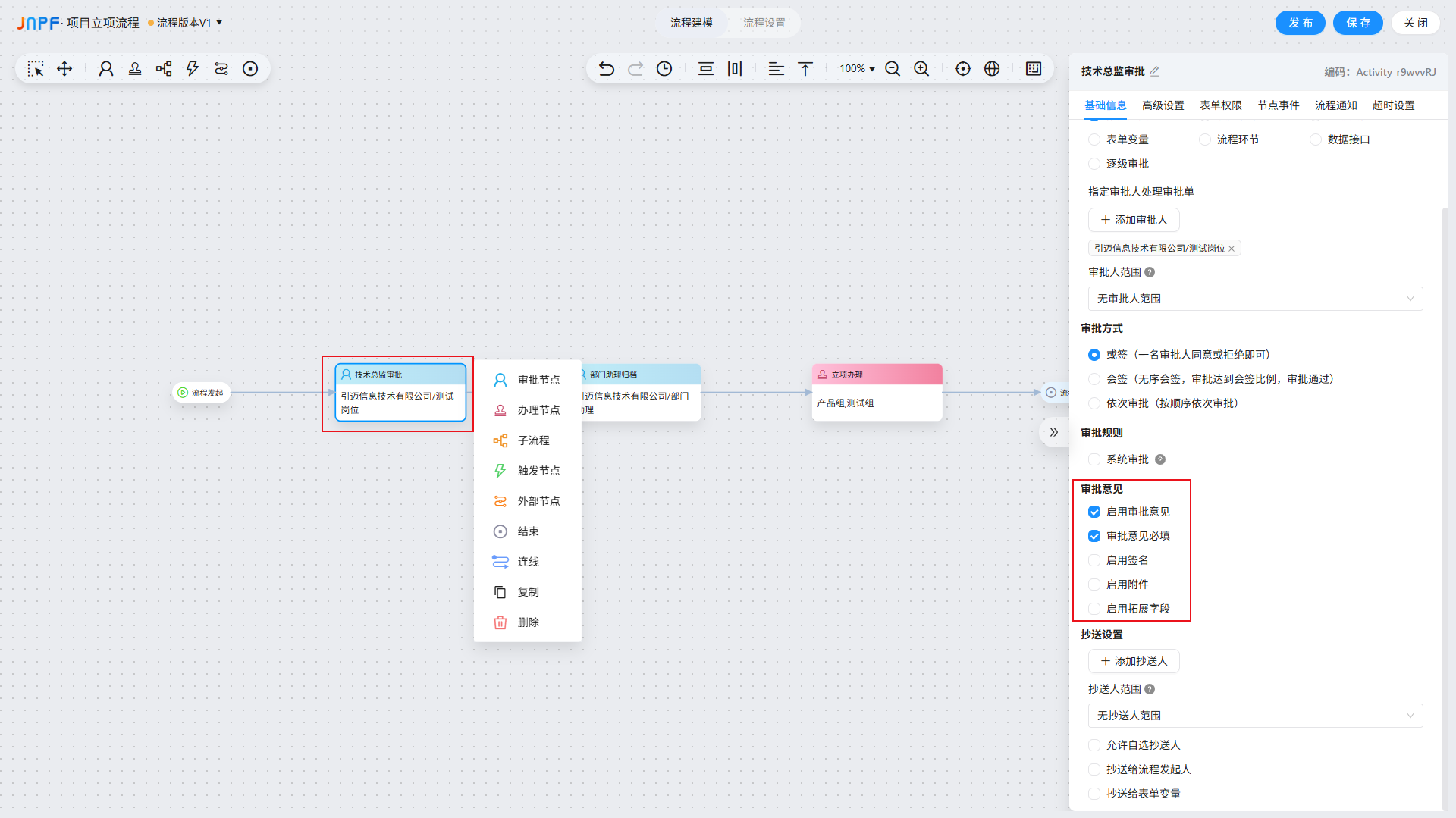1456x818 pixels.
Task: Uncheck the 启用审批意见 checkbox
Action: pyautogui.click(x=1094, y=512)
